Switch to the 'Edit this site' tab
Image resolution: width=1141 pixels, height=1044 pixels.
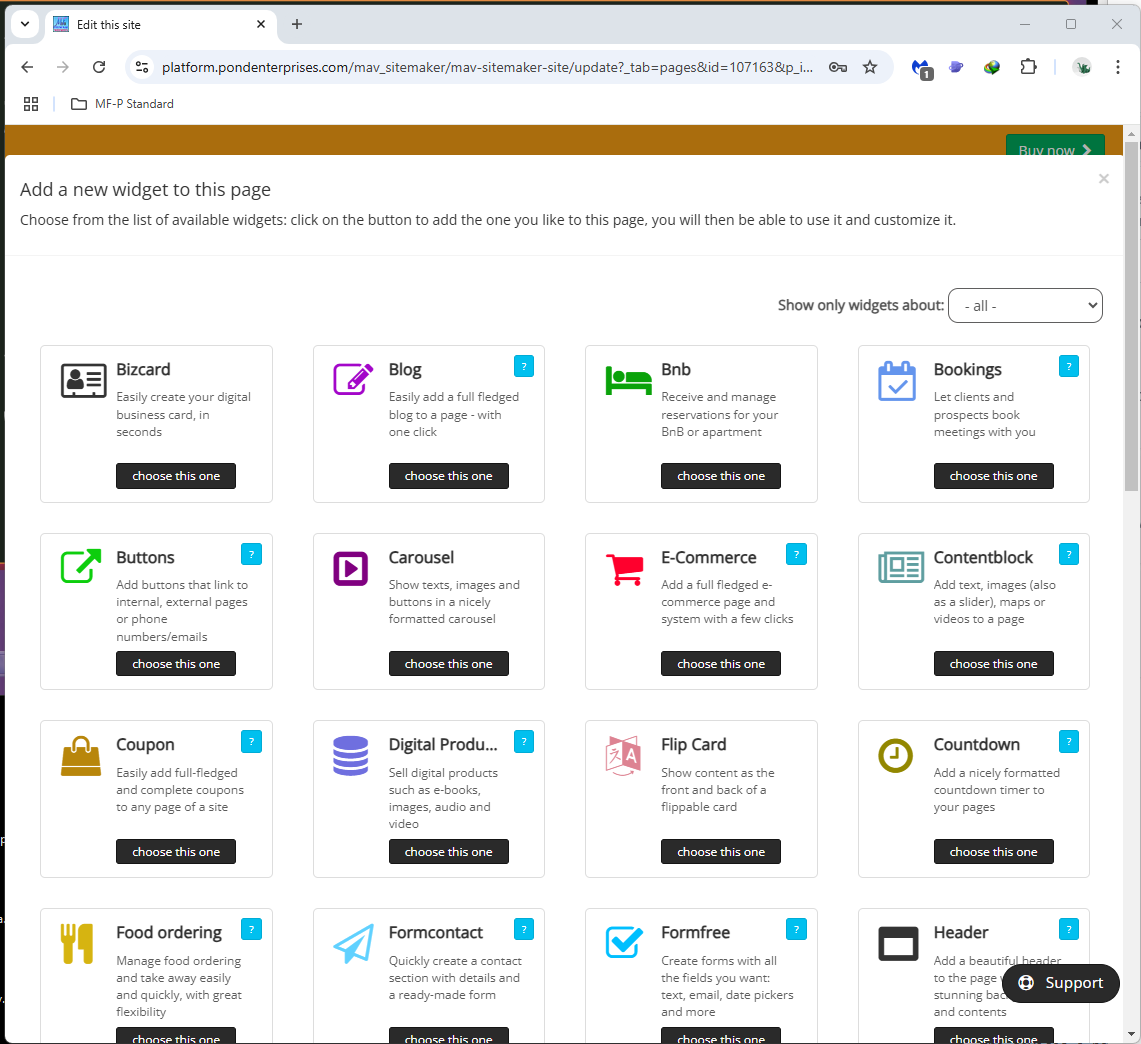tap(150, 25)
